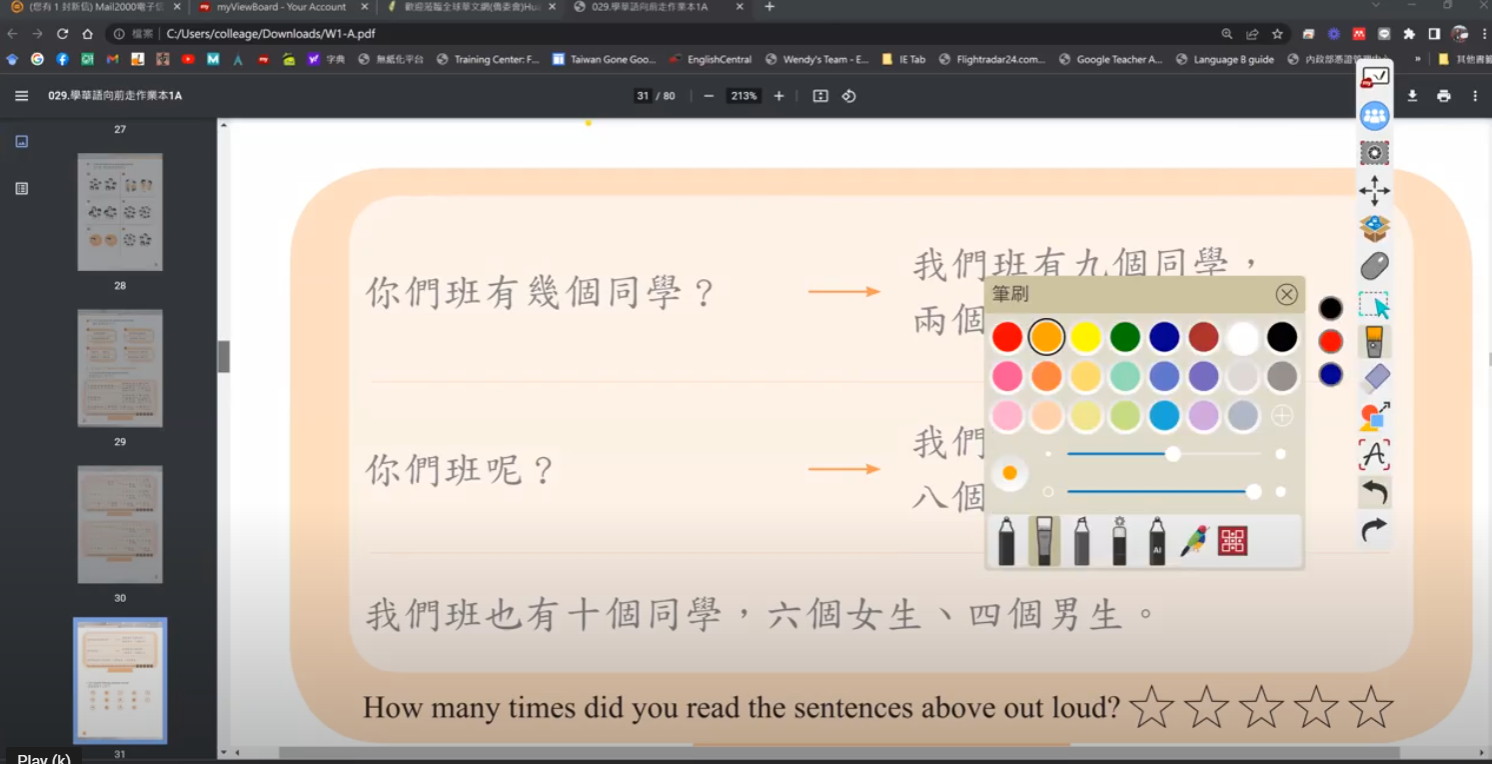Click the Undo arrow on the toolbar

click(x=1374, y=492)
